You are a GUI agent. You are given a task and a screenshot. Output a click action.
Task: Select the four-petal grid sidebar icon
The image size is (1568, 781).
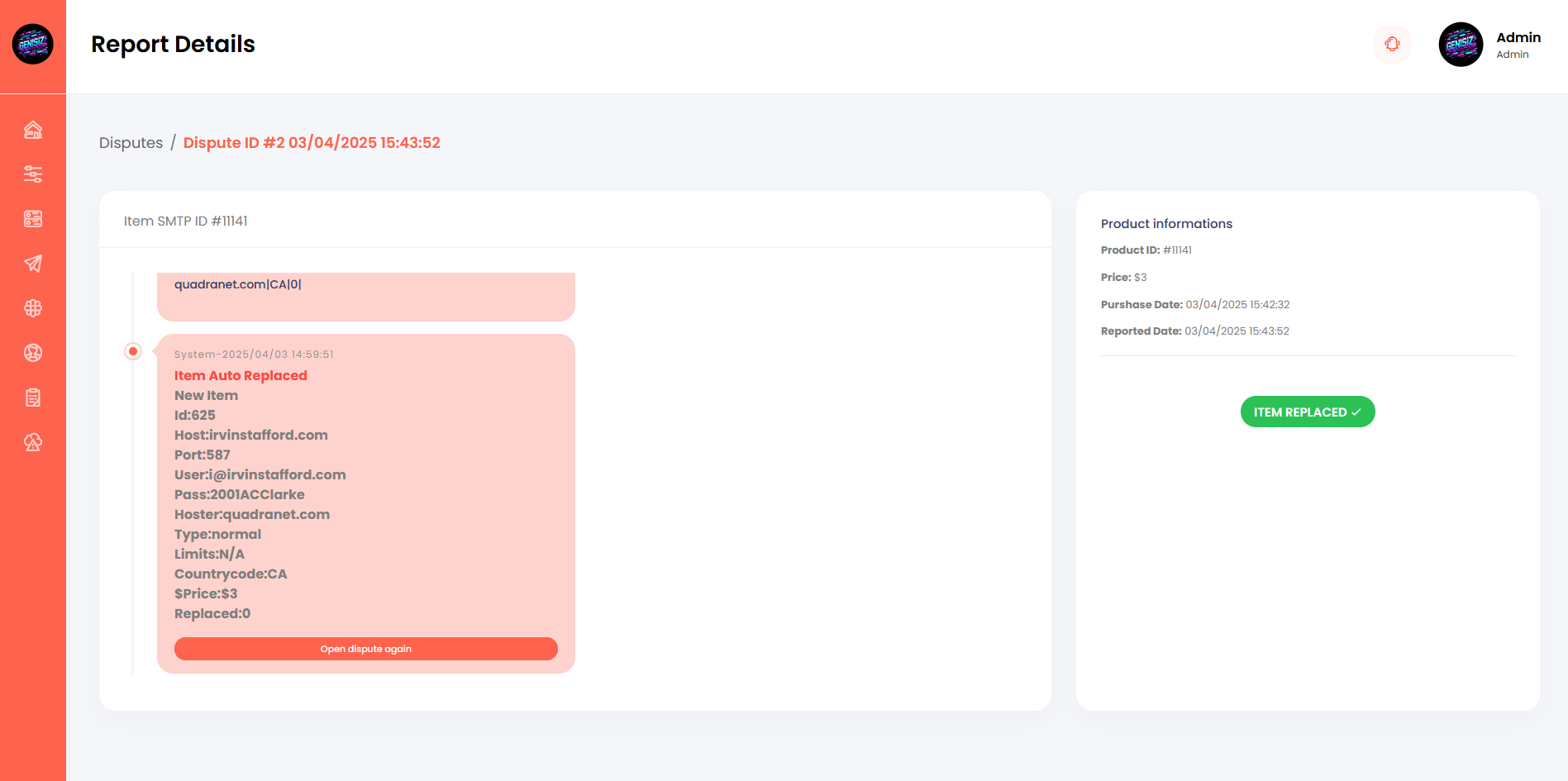pos(33,308)
